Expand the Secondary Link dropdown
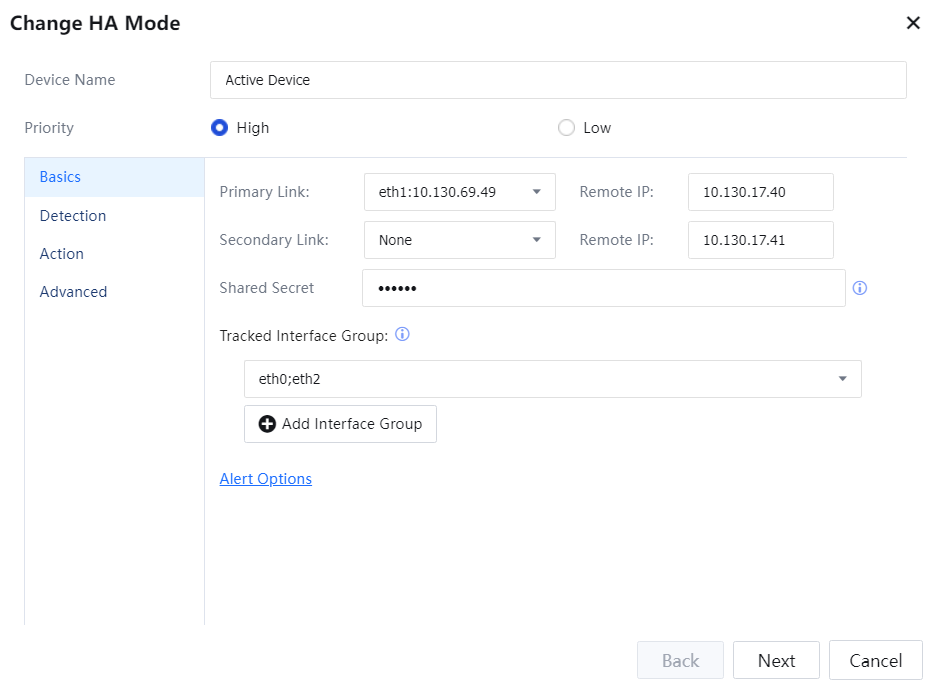Screen dimensions: 937x685 point(459,240)
